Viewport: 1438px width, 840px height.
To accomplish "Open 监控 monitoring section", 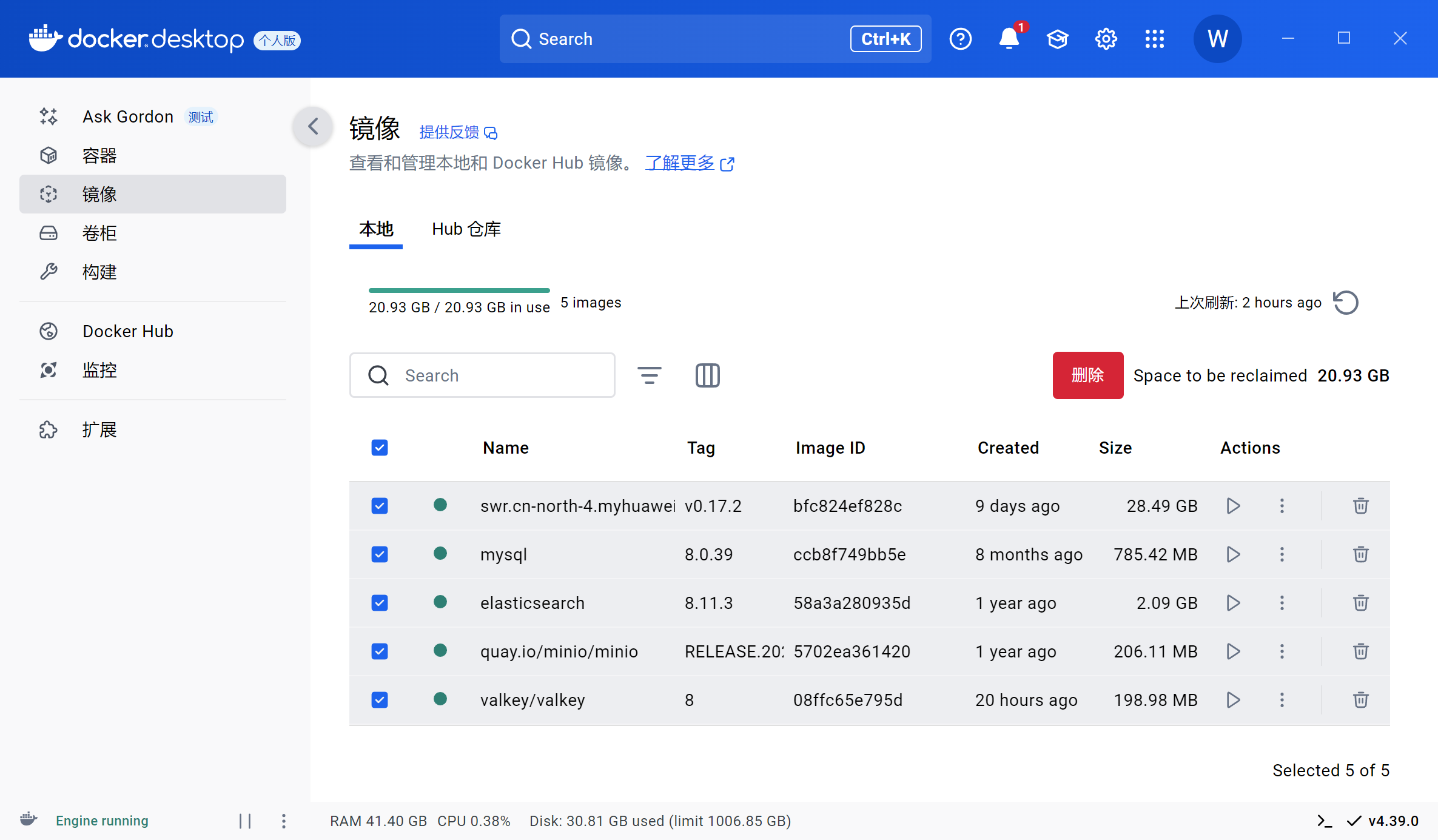I will (x=153, y=370).
